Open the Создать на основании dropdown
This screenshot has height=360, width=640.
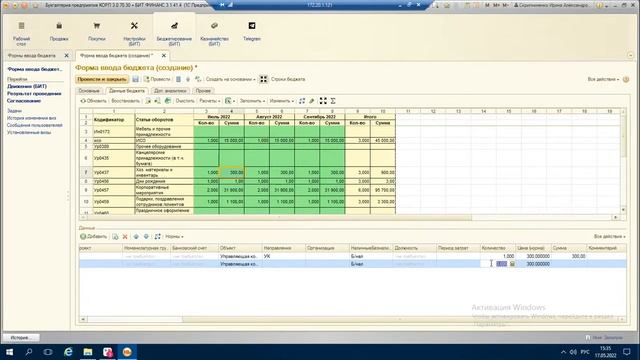pyautogui.click(x=230, y=79)
